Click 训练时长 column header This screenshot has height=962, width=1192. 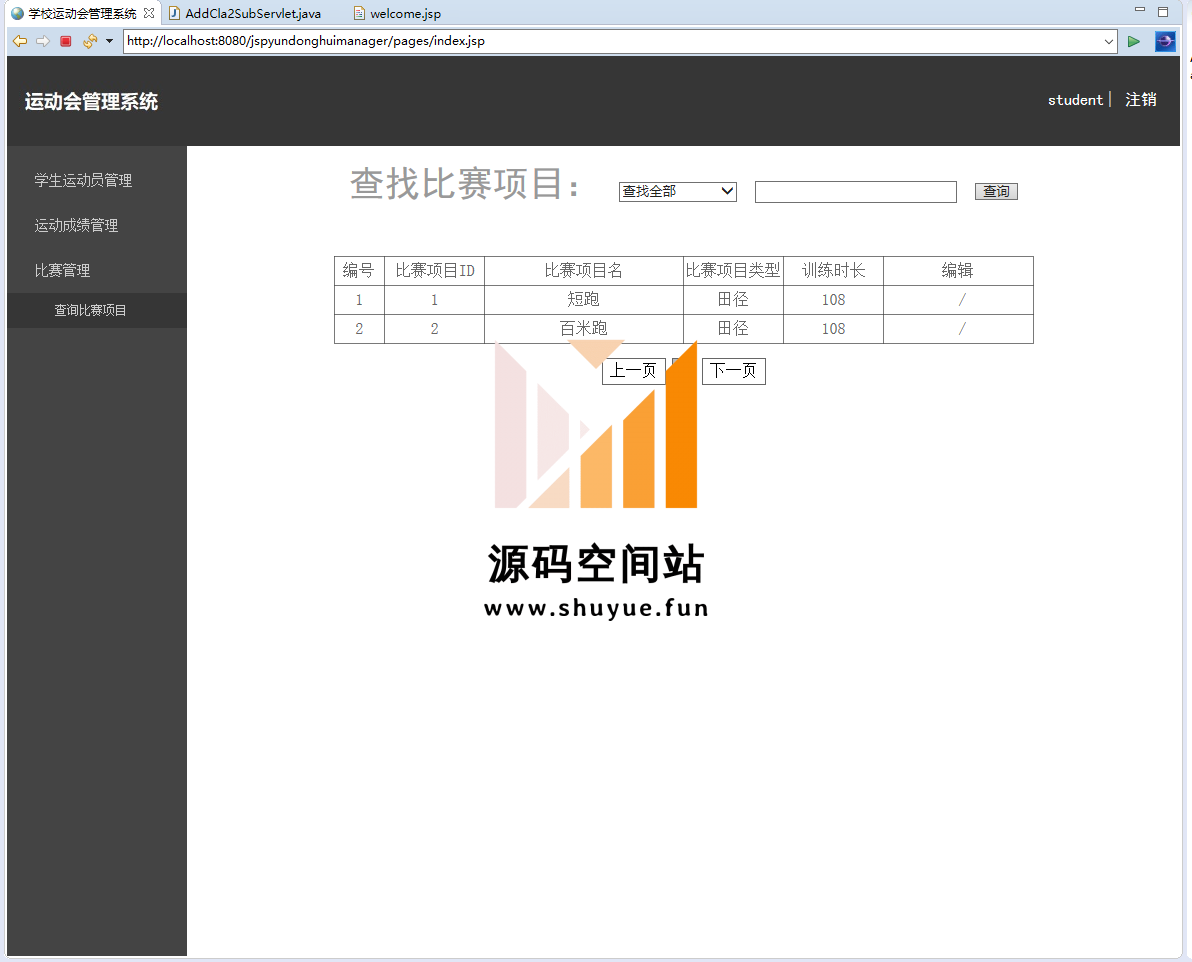coord(833,271)
